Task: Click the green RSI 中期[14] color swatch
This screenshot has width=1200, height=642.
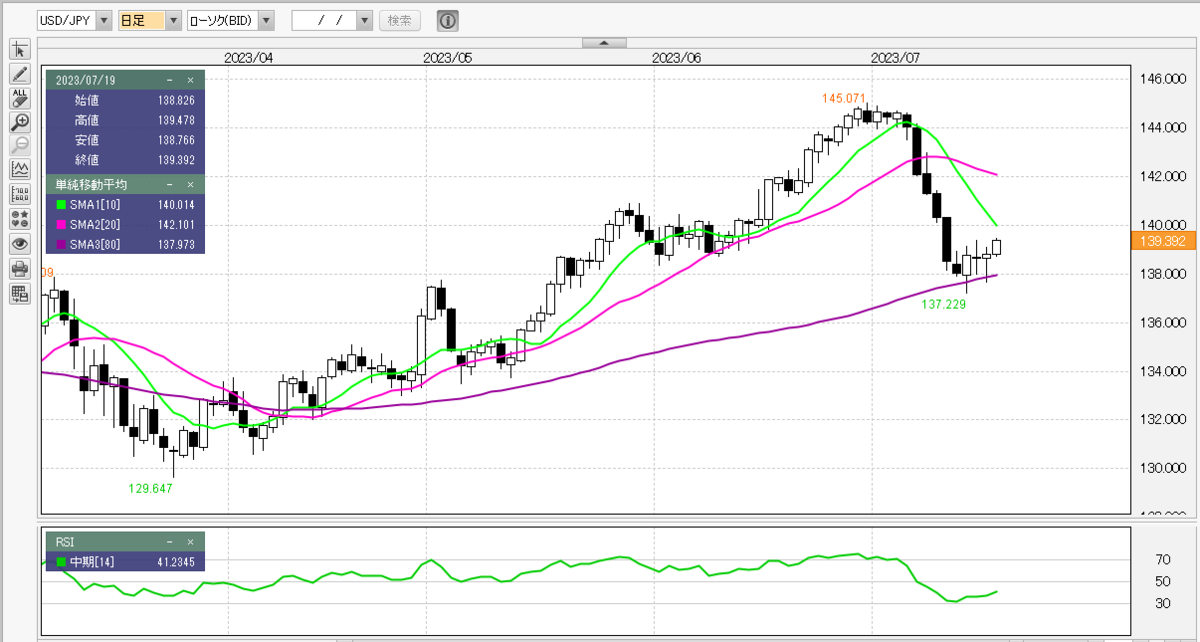Action: [x=60, y=563]
